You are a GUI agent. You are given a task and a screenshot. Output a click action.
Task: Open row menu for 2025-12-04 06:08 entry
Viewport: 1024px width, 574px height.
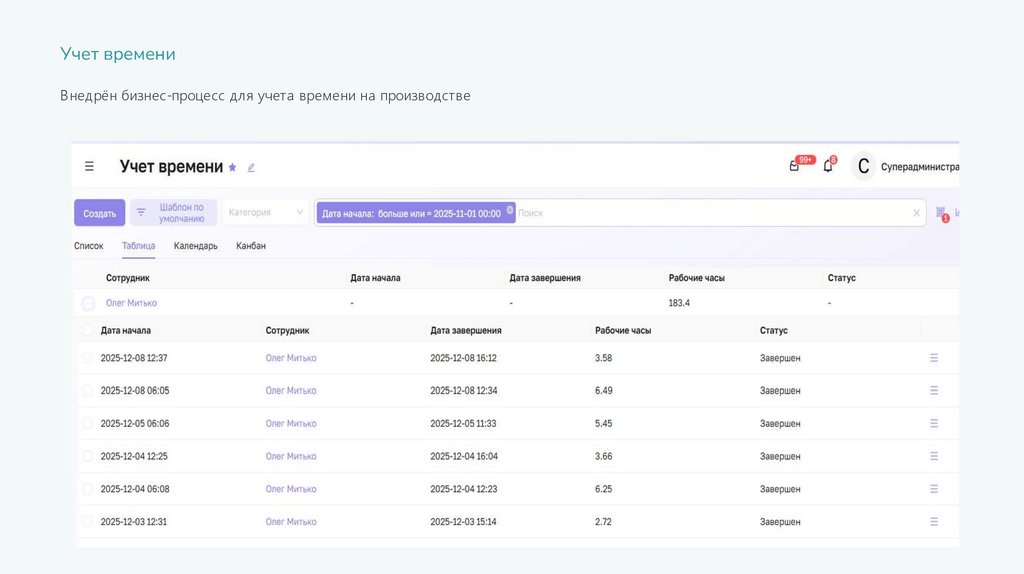coord(934,489)
